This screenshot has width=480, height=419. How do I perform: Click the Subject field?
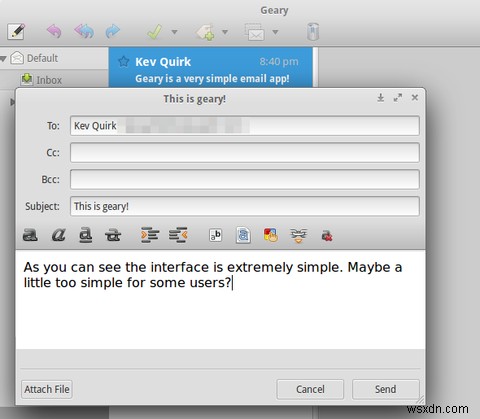coord(245,206)
